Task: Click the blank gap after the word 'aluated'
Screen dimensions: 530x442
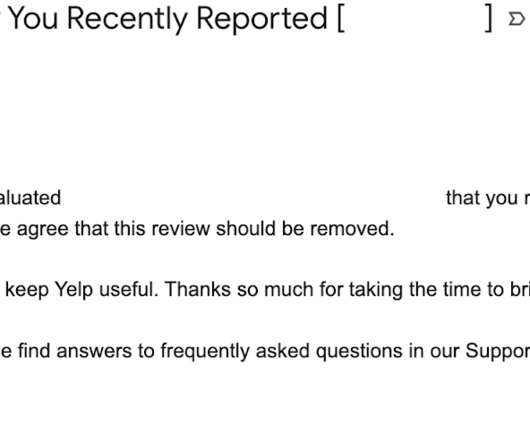Action: [254, 198]
